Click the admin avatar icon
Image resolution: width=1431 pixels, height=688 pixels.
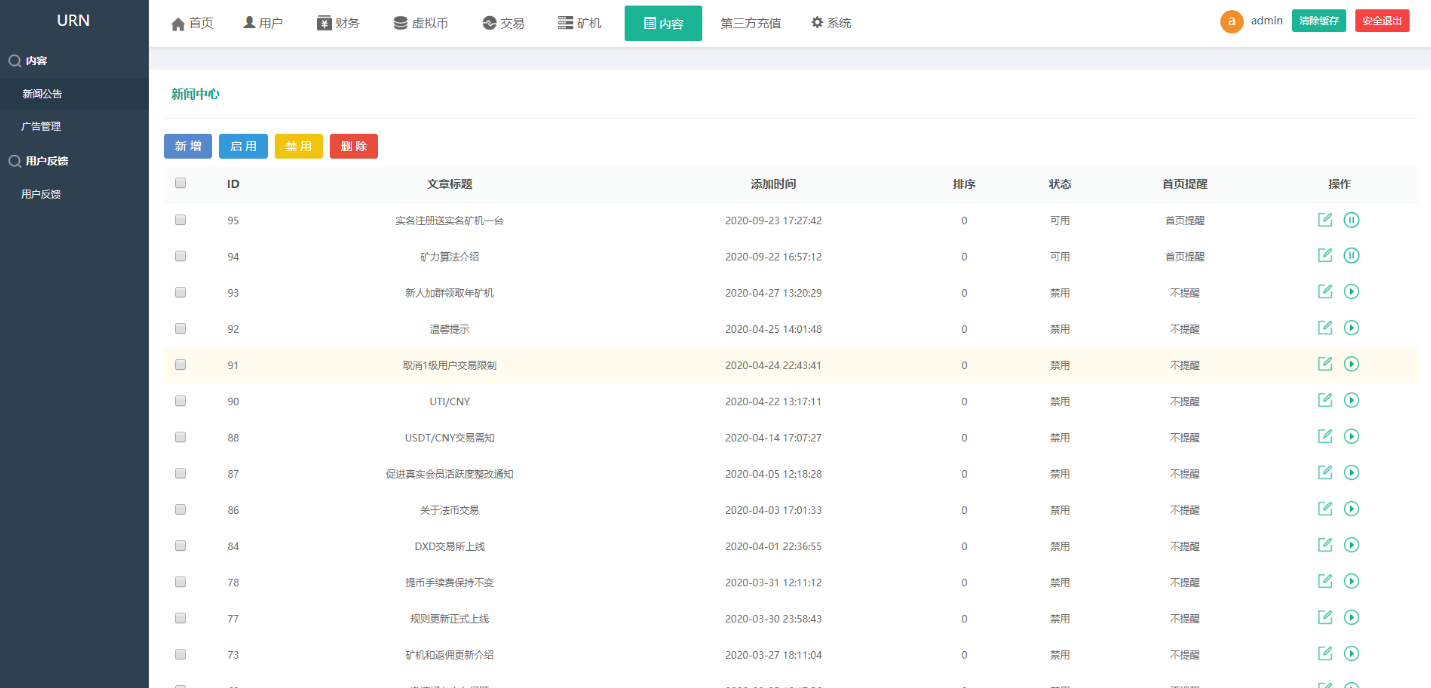1232,21
